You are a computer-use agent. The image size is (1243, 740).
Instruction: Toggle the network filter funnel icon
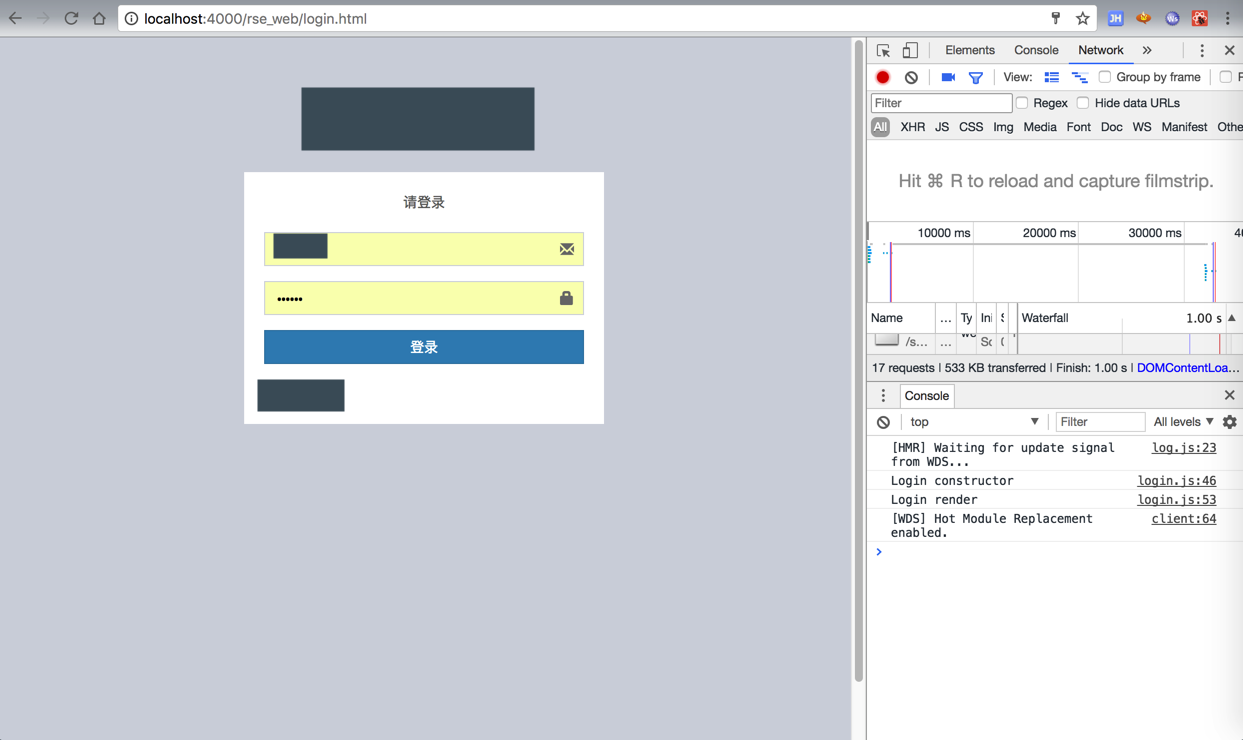coord(976,77)
